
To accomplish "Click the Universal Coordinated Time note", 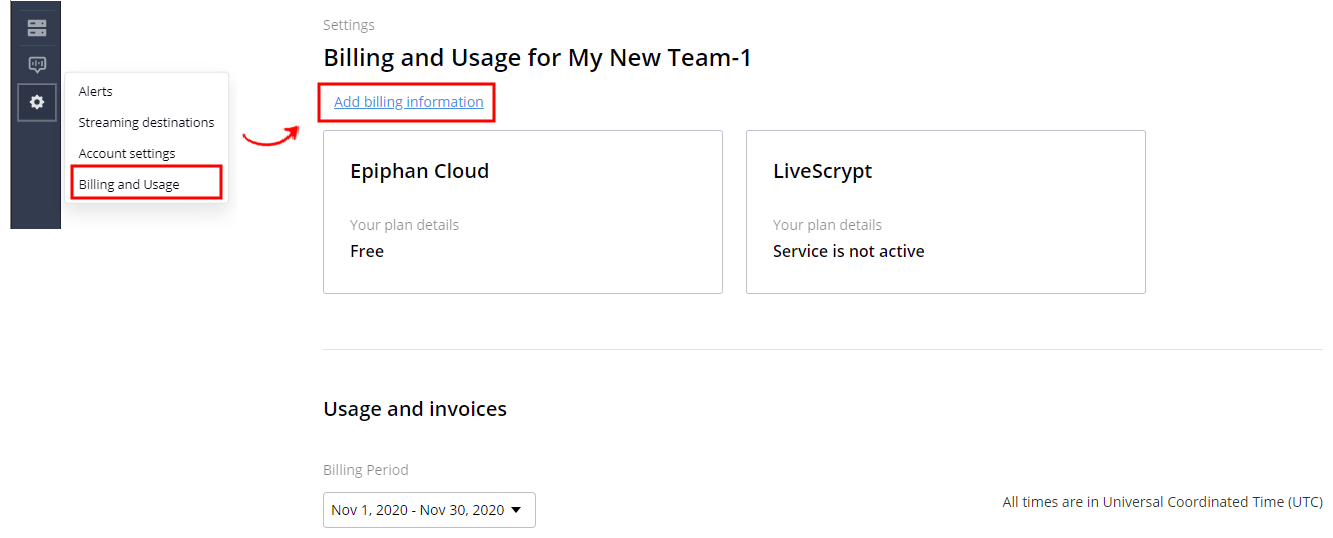I will 1163,502.
